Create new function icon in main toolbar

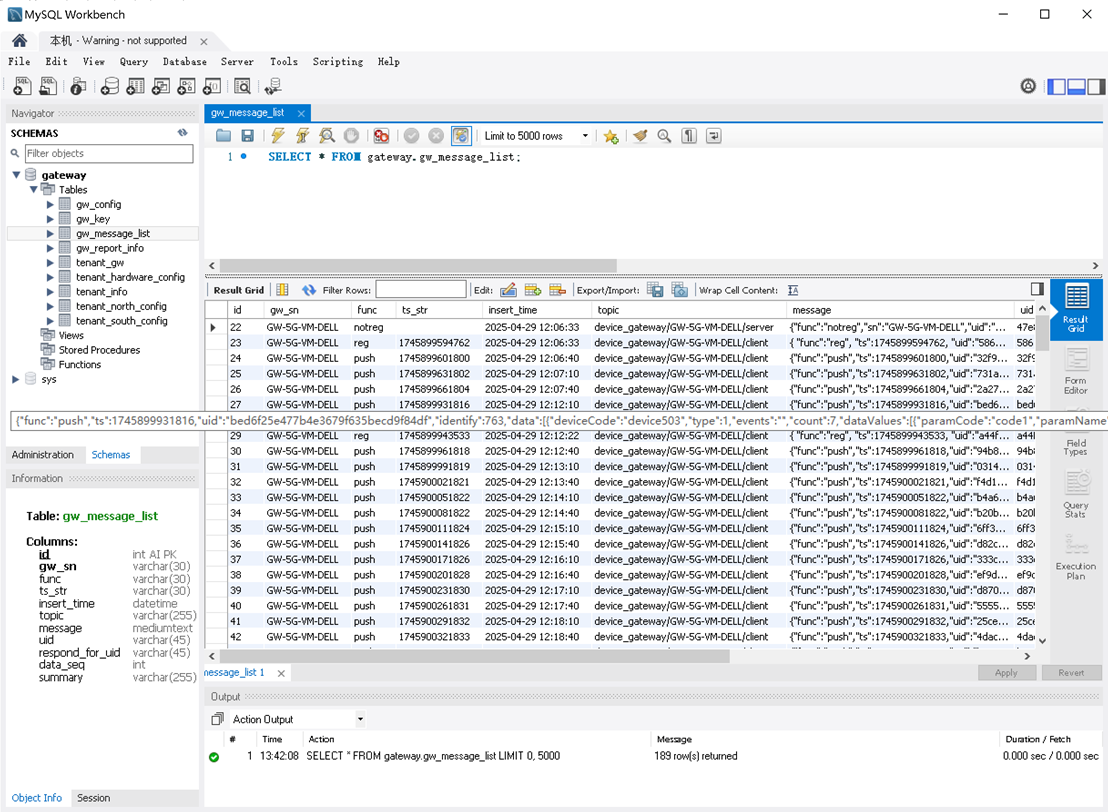[211, 86]
